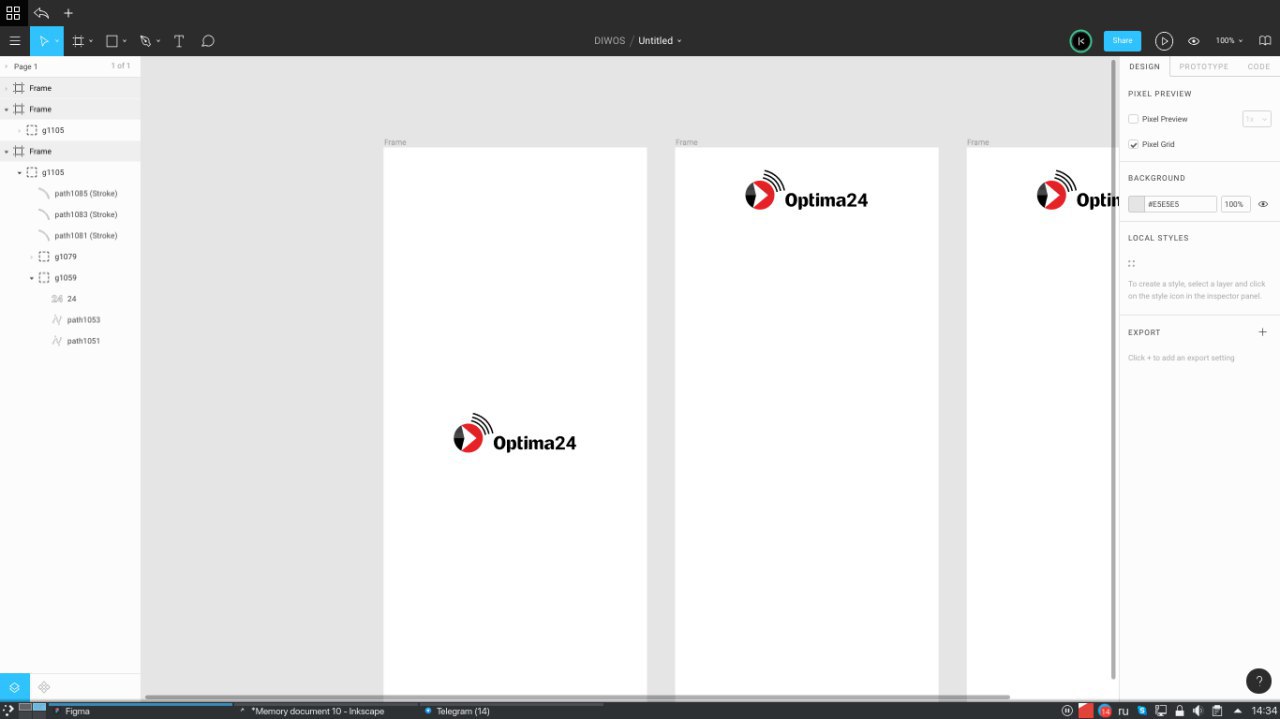Click the background color swatch
This screenshot has height=719, width=1280.
pos(1136,204)
